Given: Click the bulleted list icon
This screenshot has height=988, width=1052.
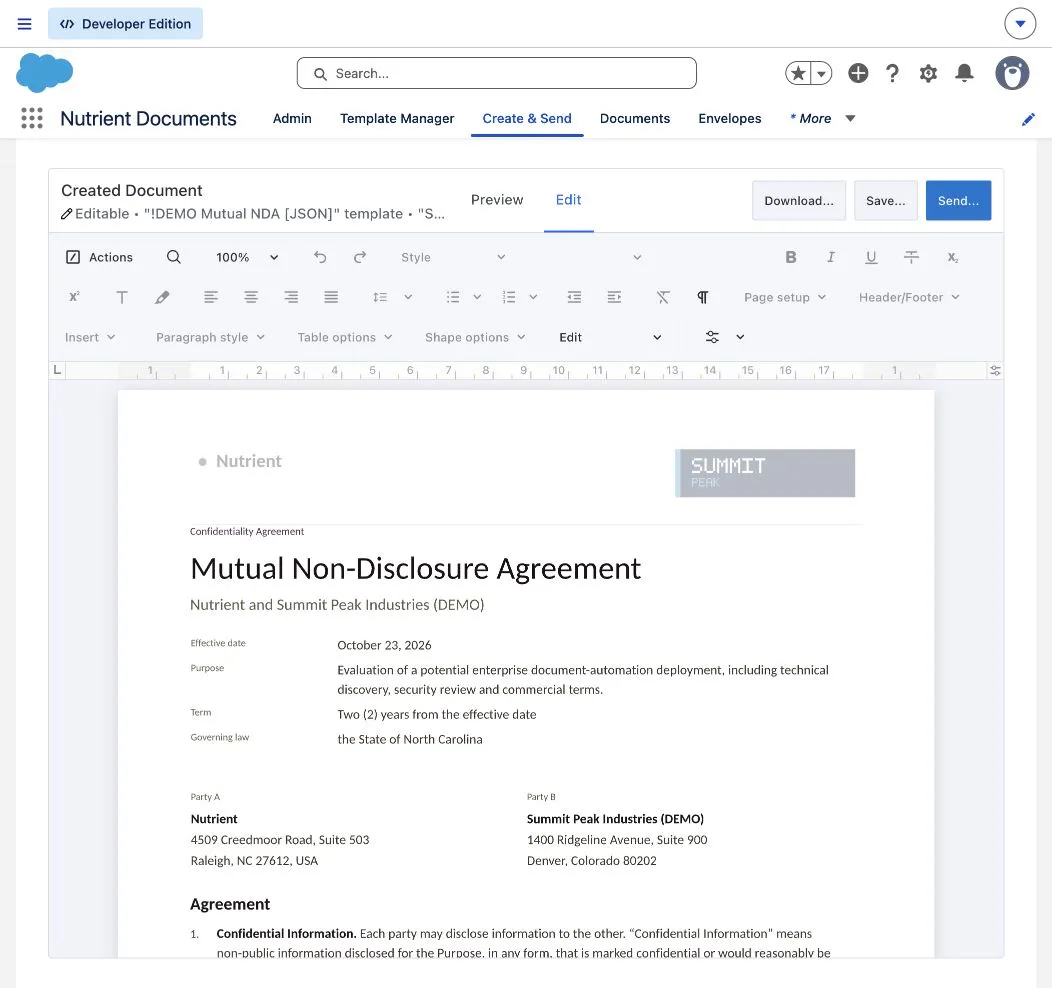Looking at the screenshot, I should tap(454, 297).
